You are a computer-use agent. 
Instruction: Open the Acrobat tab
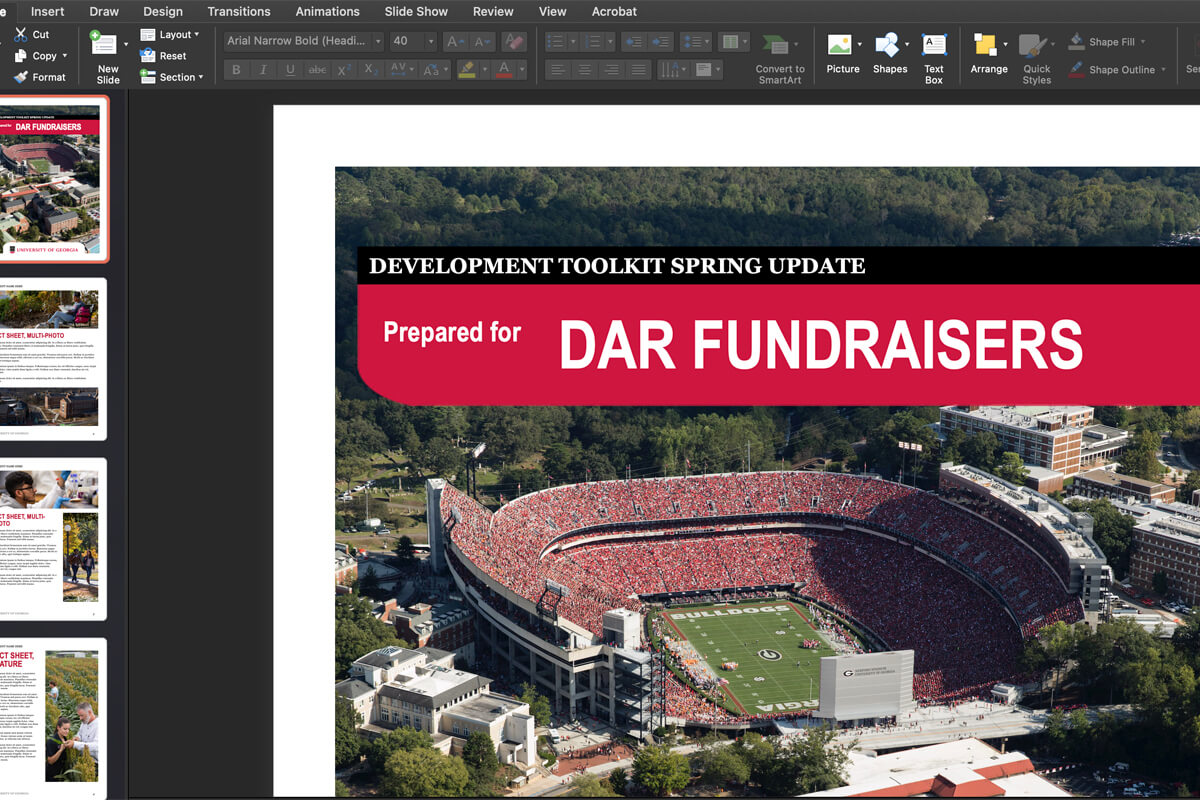(614, 11)
